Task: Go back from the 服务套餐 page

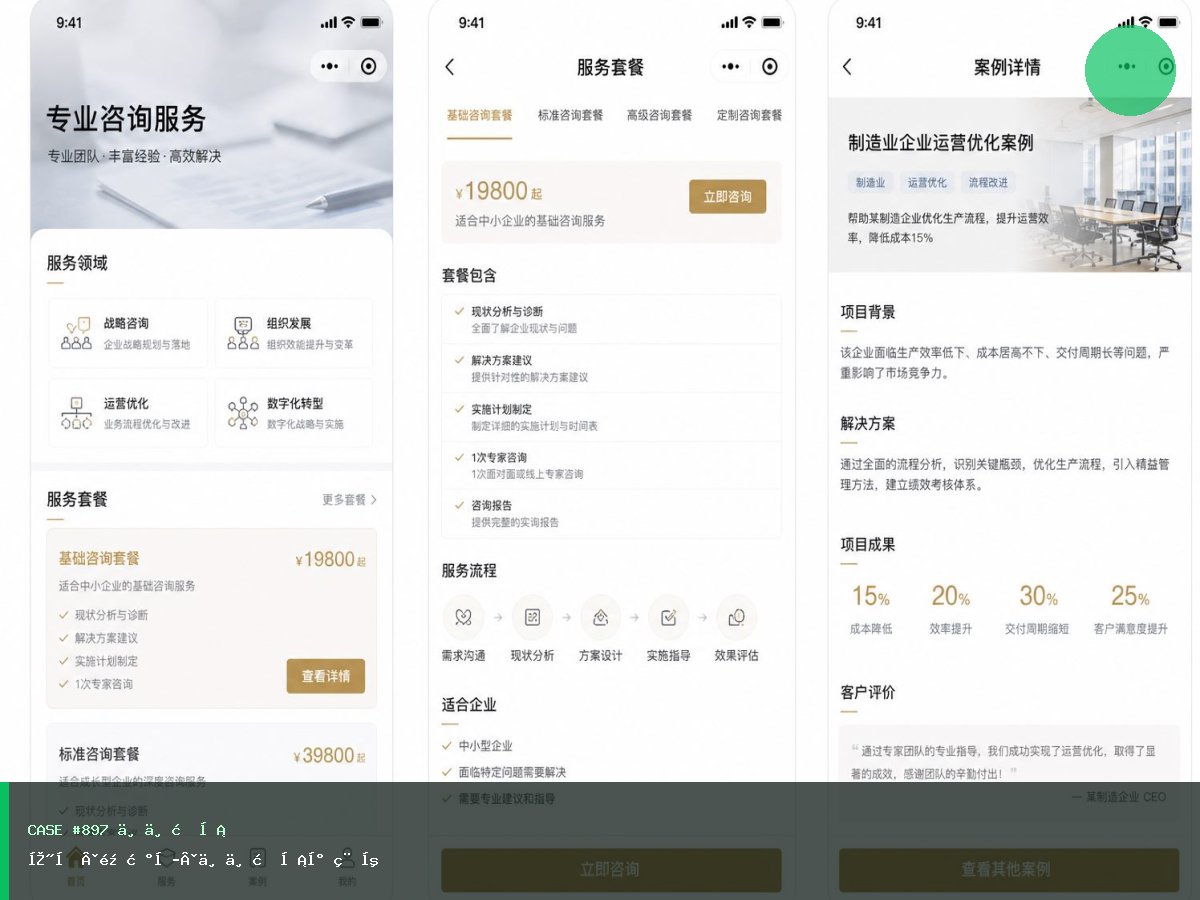Action: click(x=450, y=67)
